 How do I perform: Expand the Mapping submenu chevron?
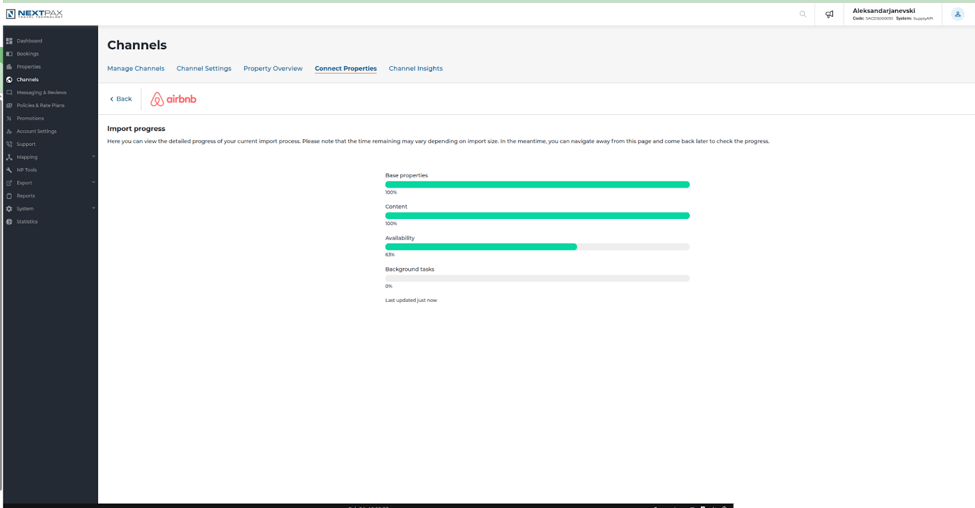93,157
